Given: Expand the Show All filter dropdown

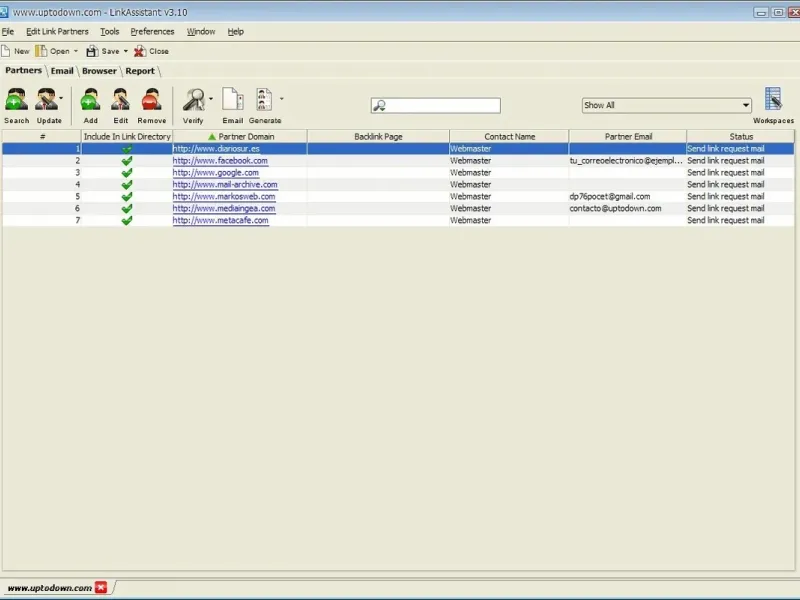Looking at the screenshot, I should pos(746,106).
